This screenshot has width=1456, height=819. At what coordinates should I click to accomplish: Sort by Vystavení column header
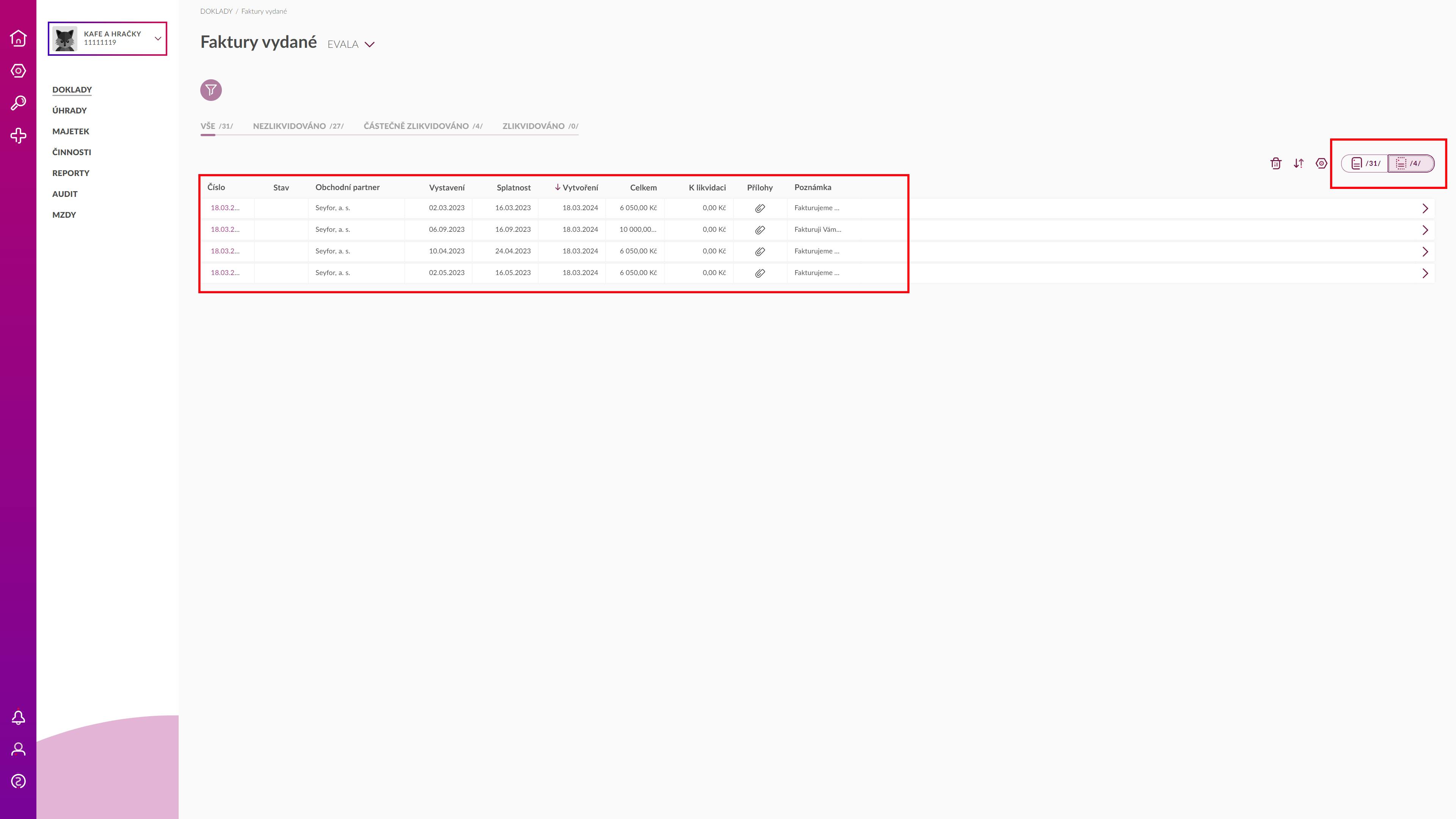point(446,188)
